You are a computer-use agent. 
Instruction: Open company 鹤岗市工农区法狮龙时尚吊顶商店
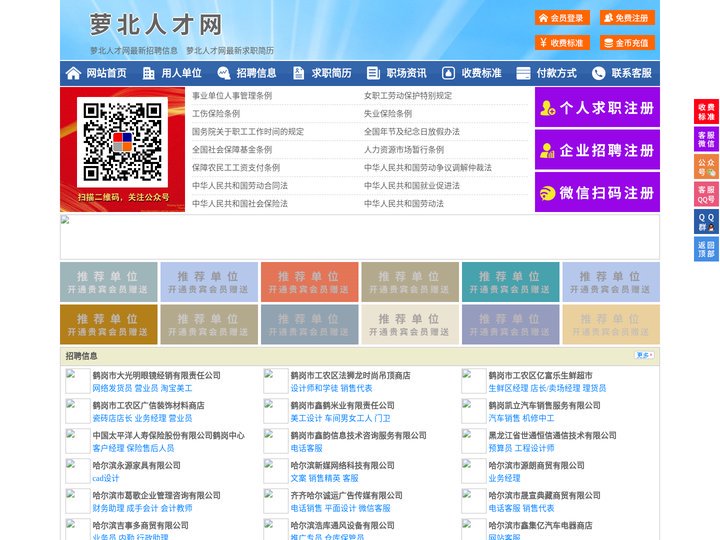pos(350,375)
